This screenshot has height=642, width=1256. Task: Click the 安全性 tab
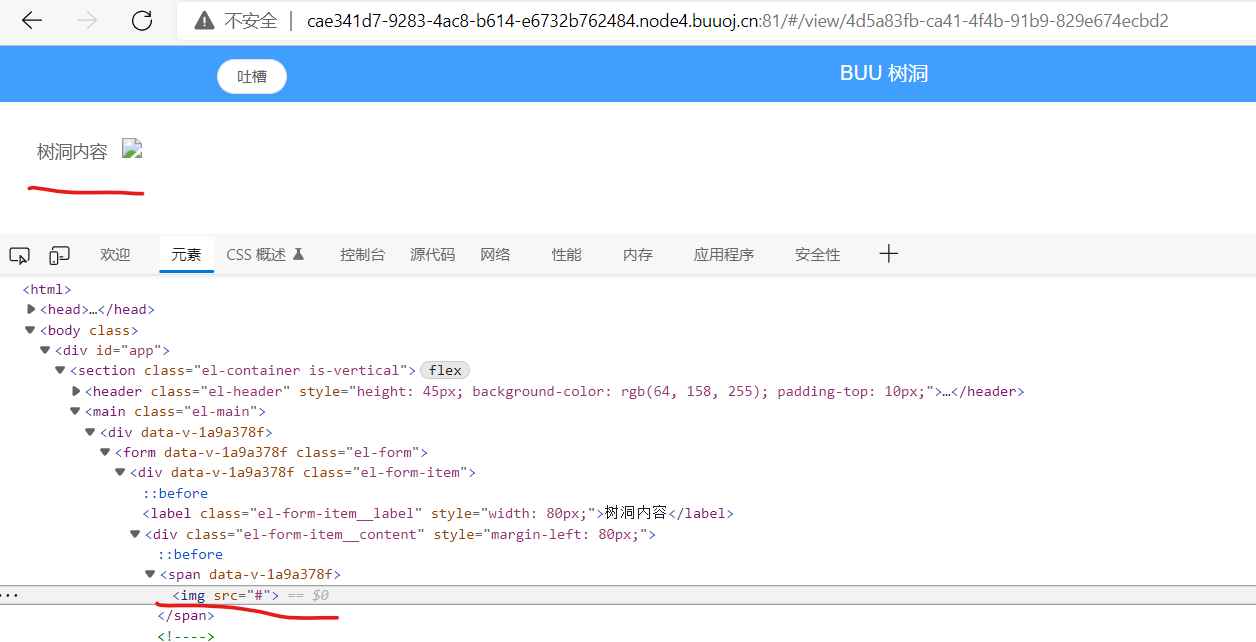point(816,254)
